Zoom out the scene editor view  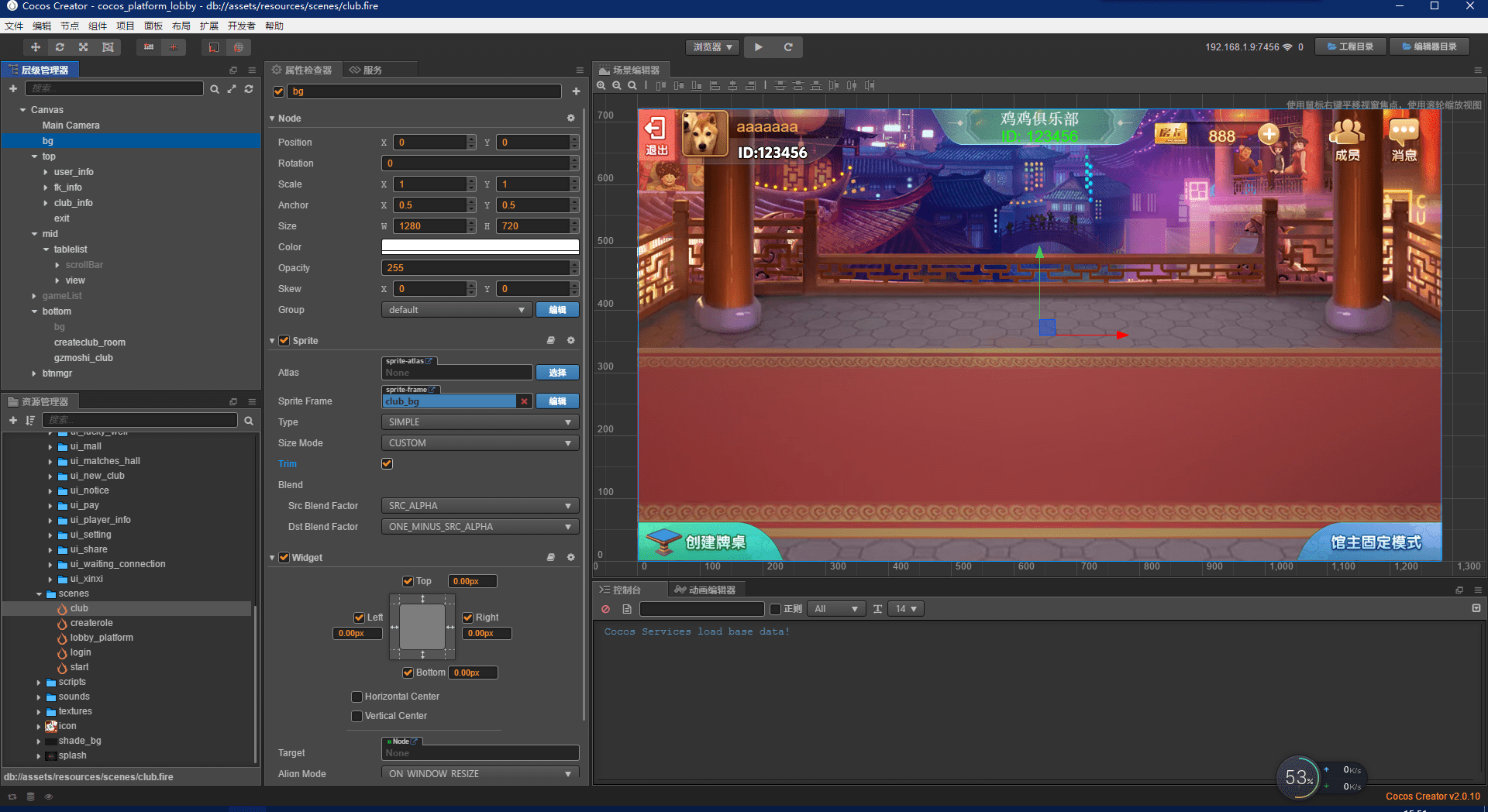pyautogui.click(x=617, y=85)
